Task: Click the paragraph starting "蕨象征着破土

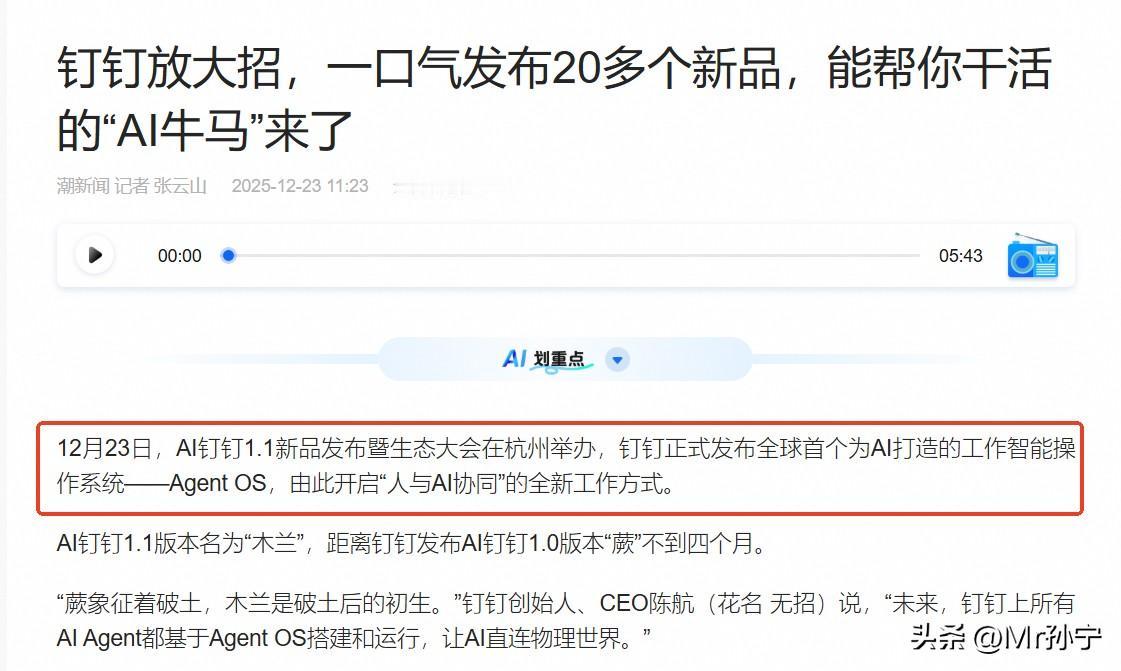Action: pyautogui.click(x=565, y=620)
